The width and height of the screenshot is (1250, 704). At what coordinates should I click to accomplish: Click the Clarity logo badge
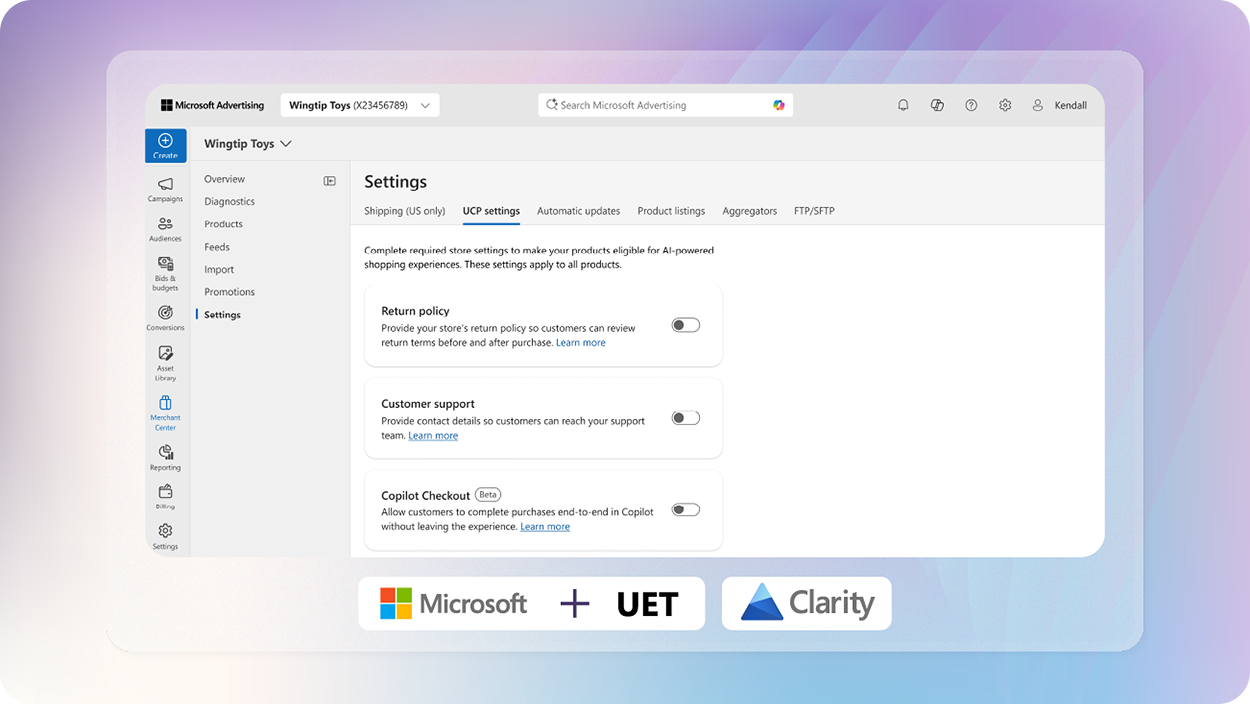coord(807,603)
